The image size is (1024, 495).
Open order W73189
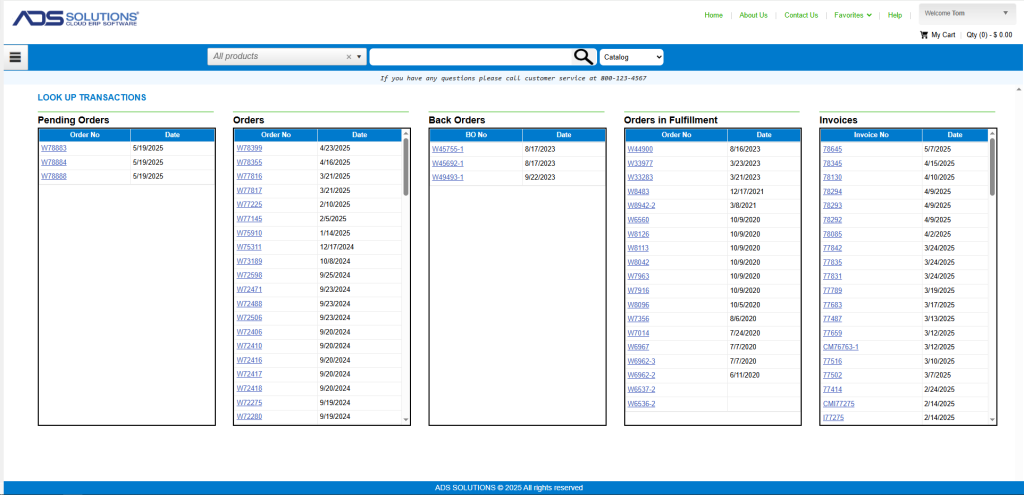tap(249, 261)
